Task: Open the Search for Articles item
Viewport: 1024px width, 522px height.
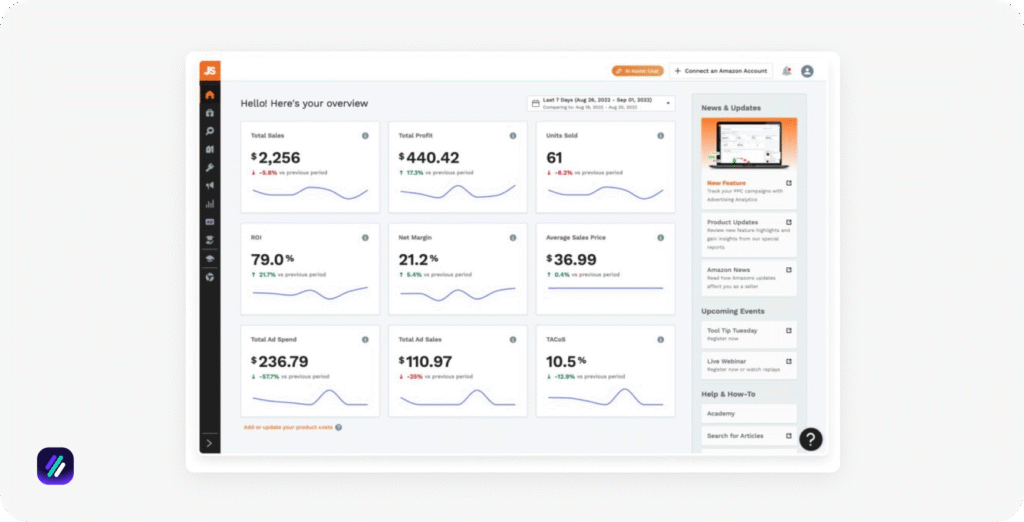Action: tap(749, 436)
